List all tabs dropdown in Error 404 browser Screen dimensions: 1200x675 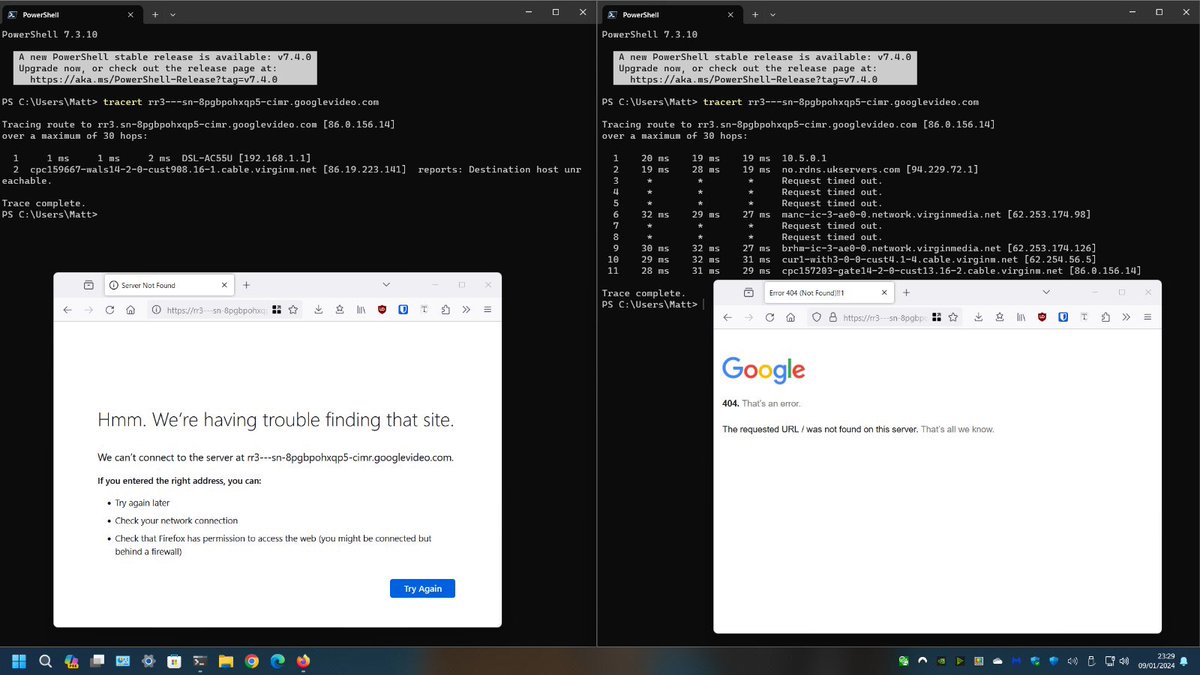(x=1046, y=292)
